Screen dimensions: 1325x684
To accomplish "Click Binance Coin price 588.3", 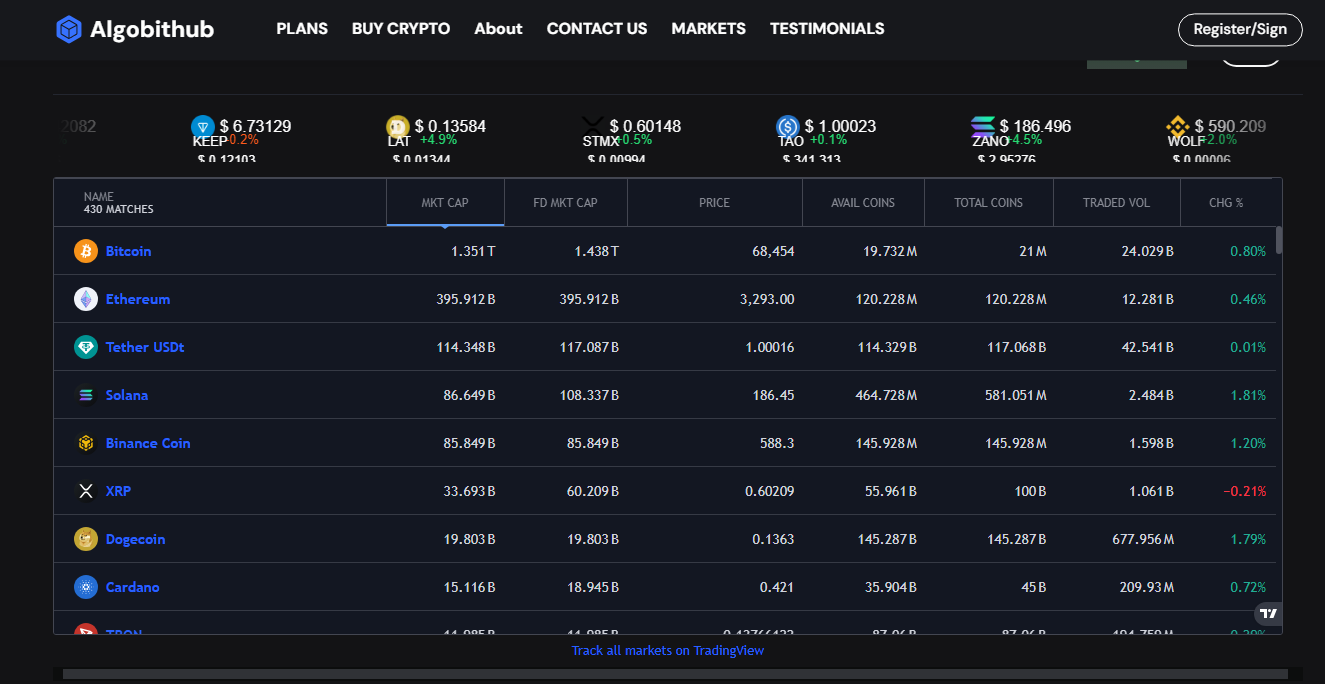I will (777, 443).
